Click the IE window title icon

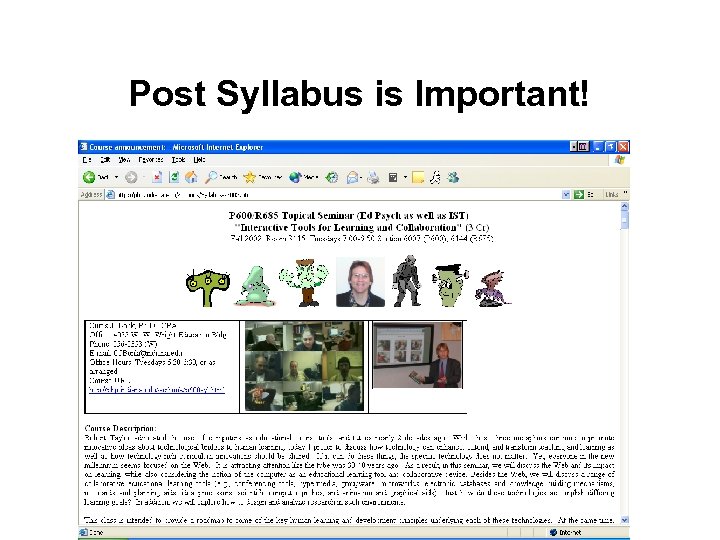(x=84, y=147)
